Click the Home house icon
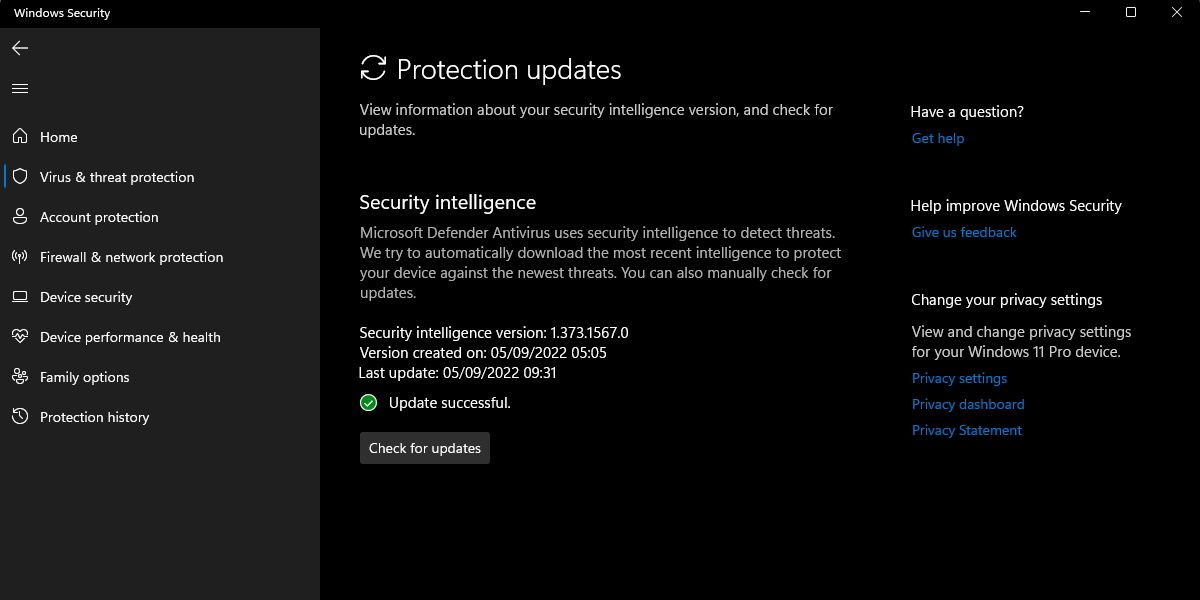The height and width of the screenshot is (600, 1200). point(20,137)
